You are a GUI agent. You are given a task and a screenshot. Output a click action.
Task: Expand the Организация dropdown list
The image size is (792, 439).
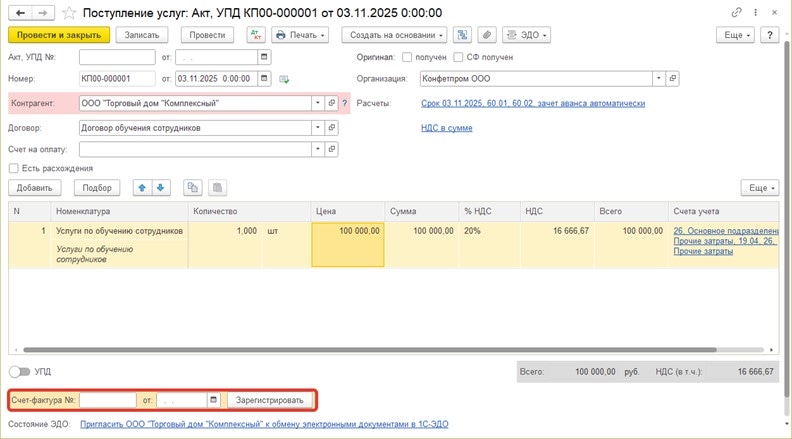pos(659,78)
